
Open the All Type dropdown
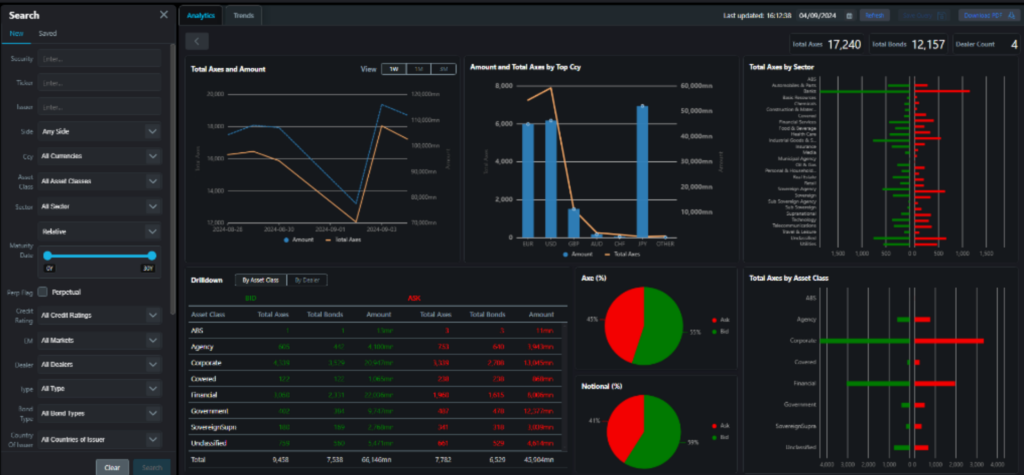tap(99, 389)
